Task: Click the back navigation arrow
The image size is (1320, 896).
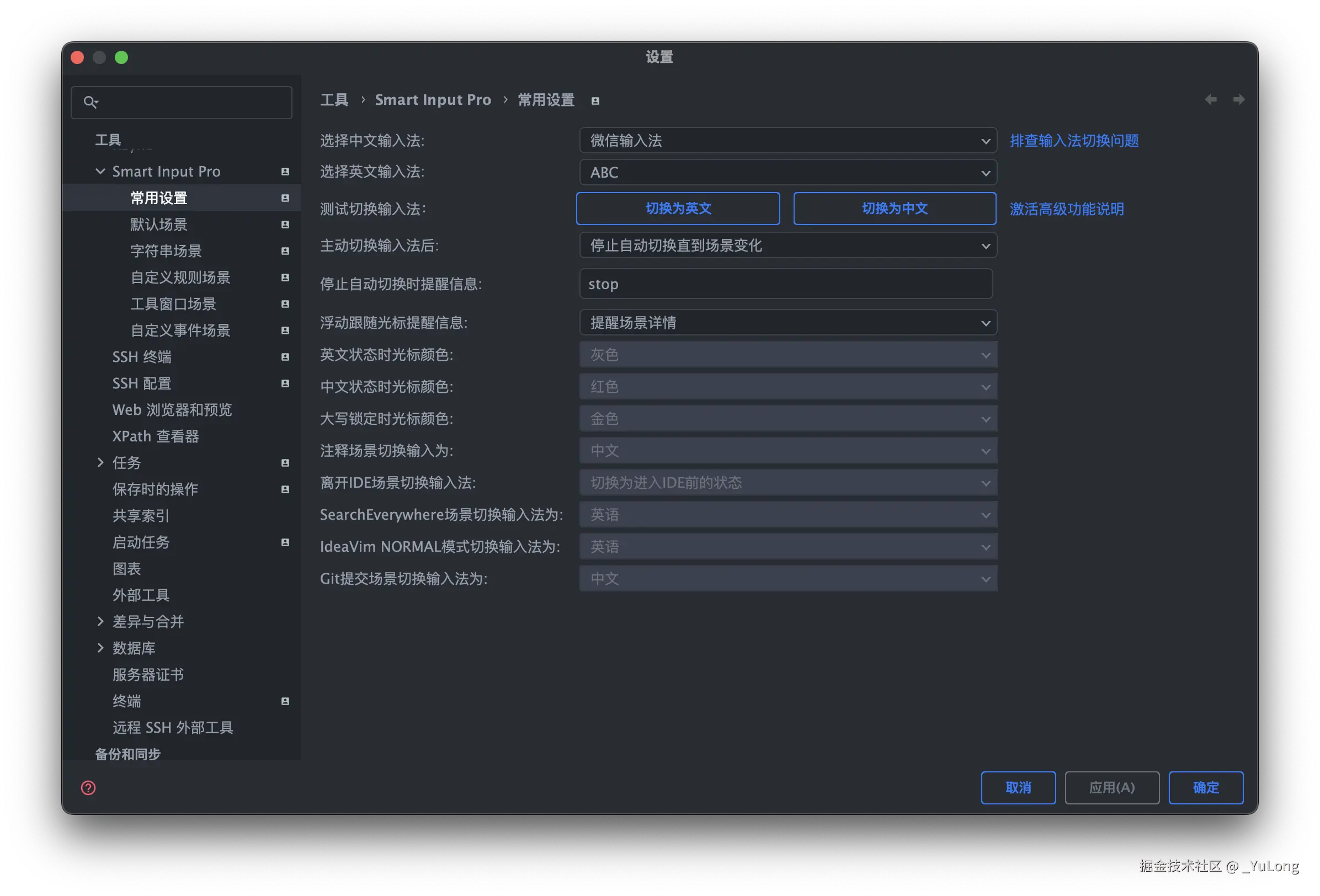Action: point(1210,99)
